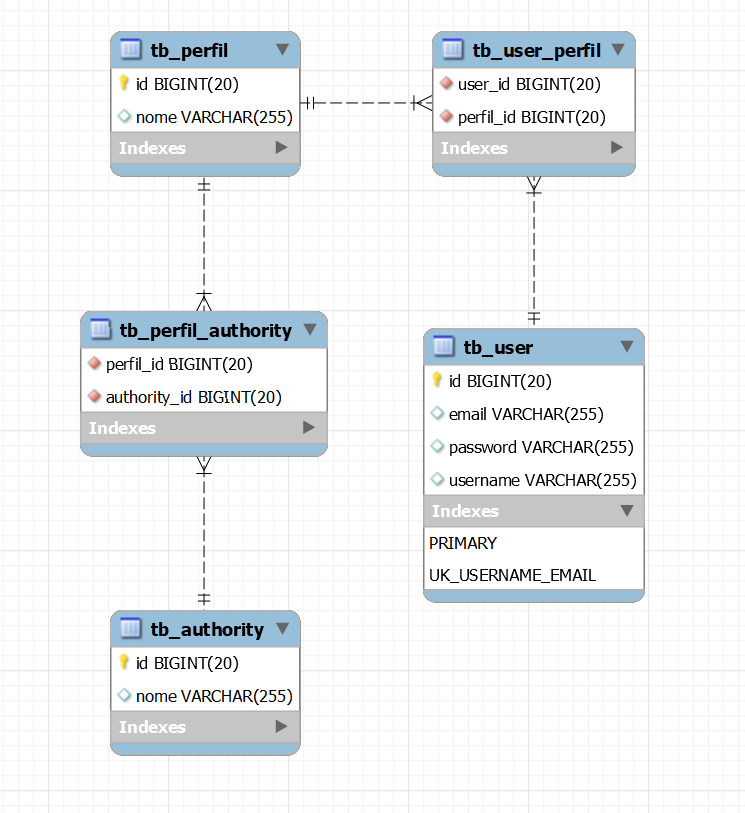745x813 pixels.
Task: Collapse the tb_user_perfil table
Action: tap(618, 50)
